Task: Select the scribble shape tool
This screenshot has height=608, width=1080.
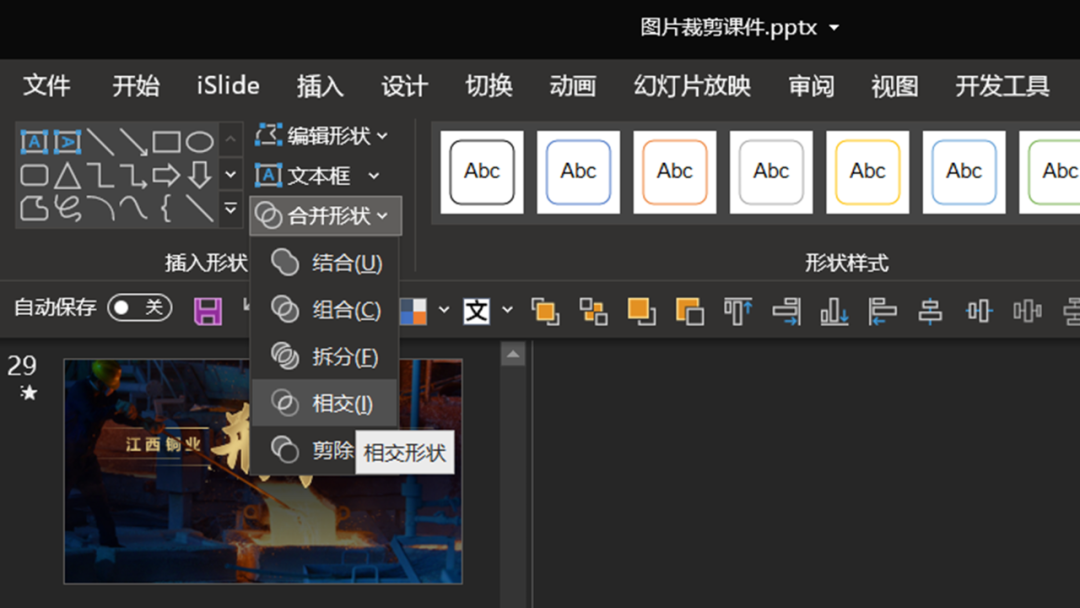Action: [67, 208]
